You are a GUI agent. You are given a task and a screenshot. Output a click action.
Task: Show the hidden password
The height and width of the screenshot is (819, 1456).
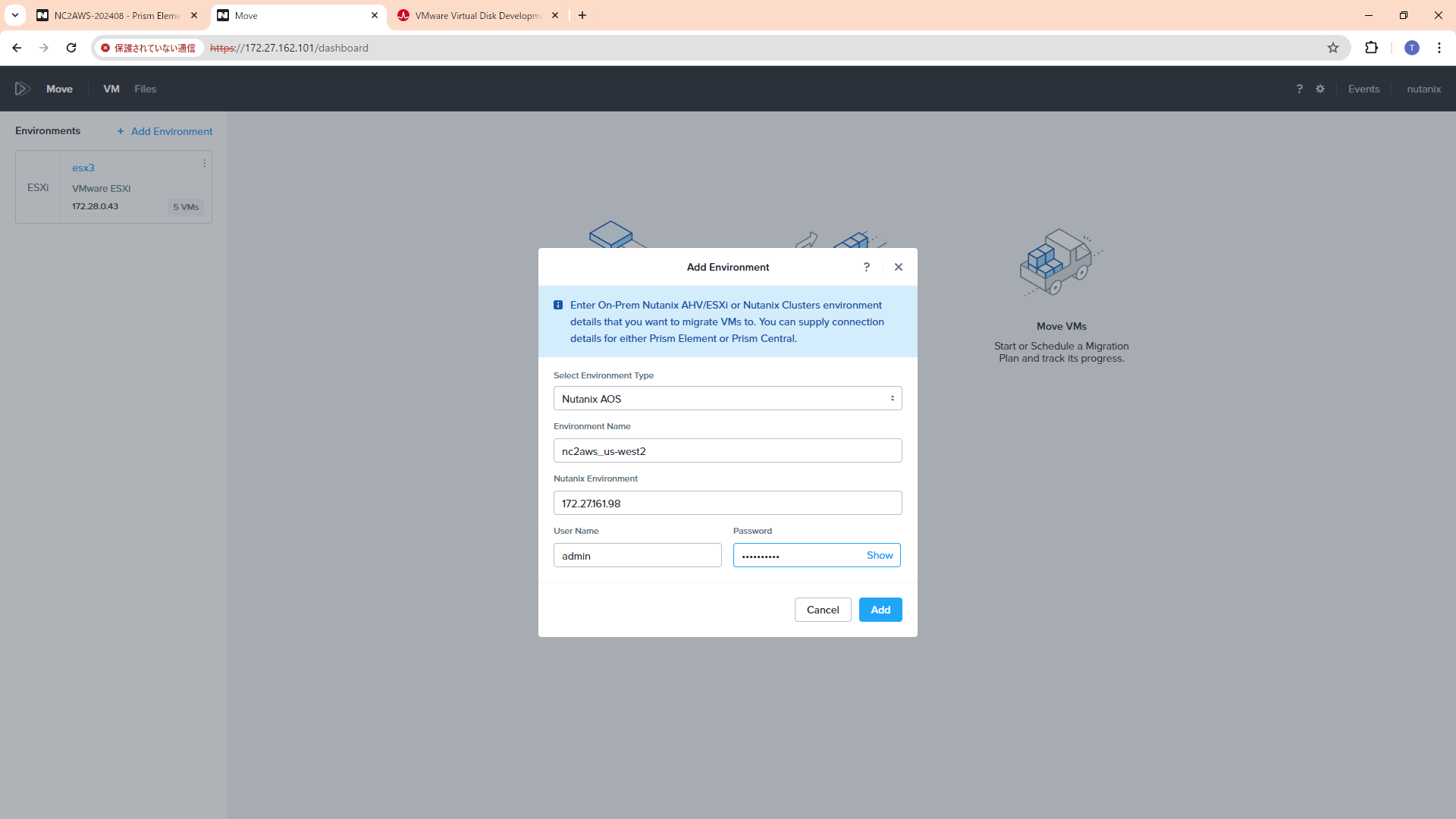tap(880, 555)
